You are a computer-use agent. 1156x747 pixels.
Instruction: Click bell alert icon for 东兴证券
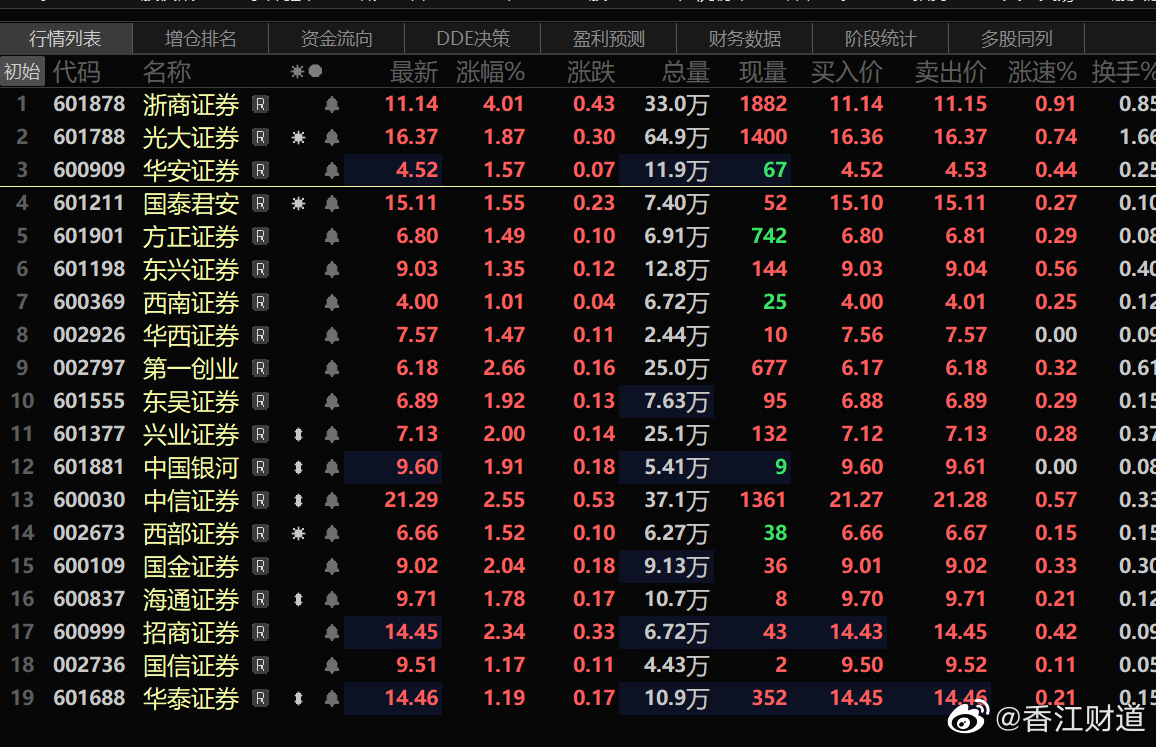point(332,269)
